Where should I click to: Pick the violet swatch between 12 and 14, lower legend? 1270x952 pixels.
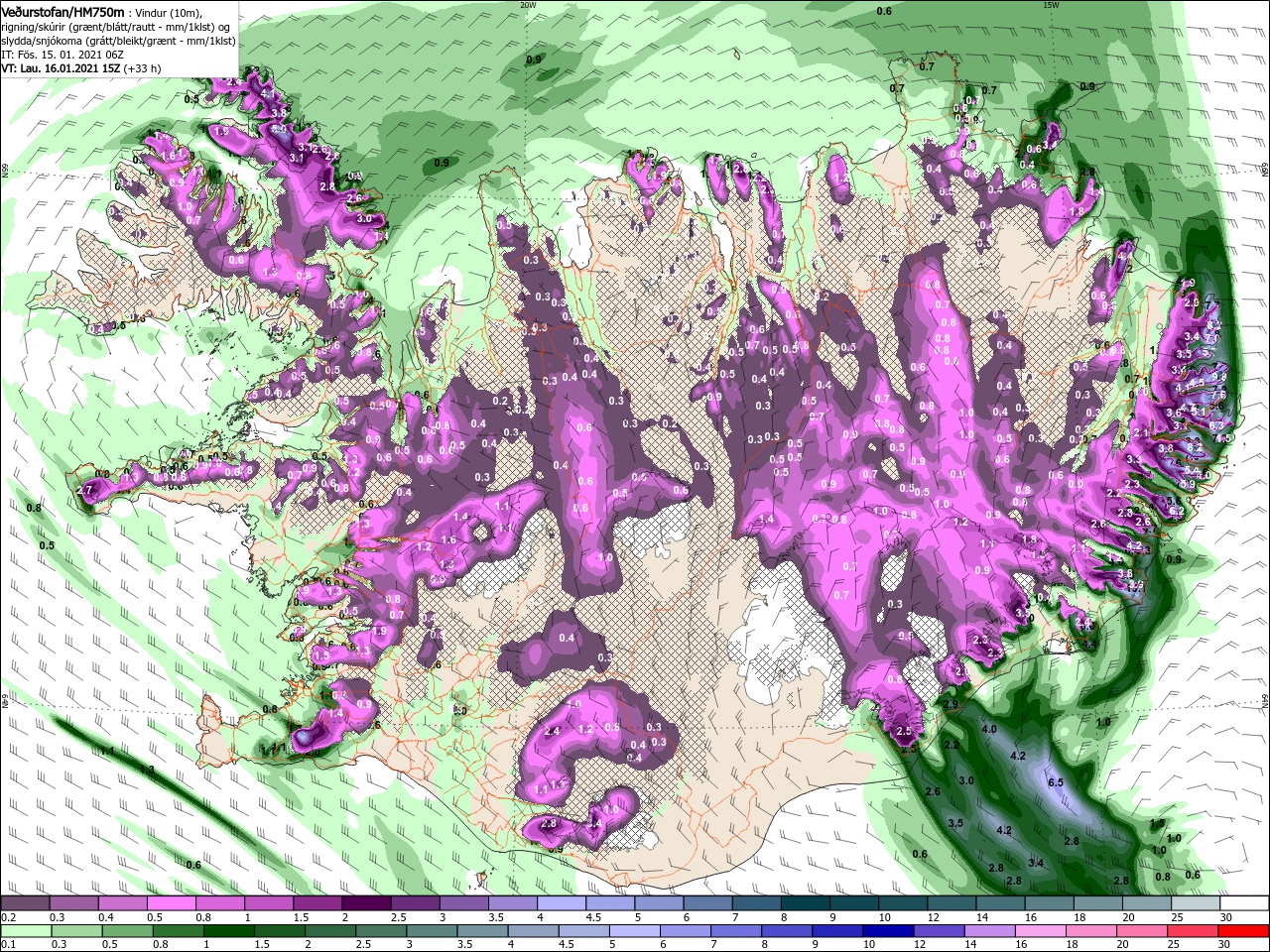(x=940, y=931)
